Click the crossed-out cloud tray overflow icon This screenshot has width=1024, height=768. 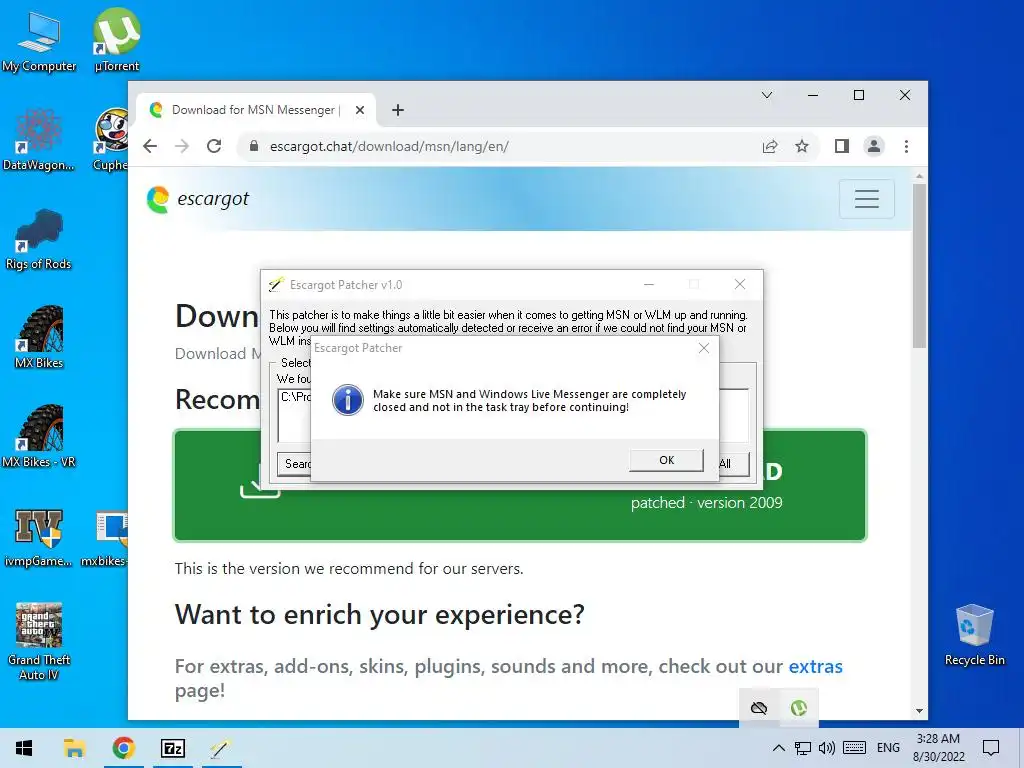point(759,708)
